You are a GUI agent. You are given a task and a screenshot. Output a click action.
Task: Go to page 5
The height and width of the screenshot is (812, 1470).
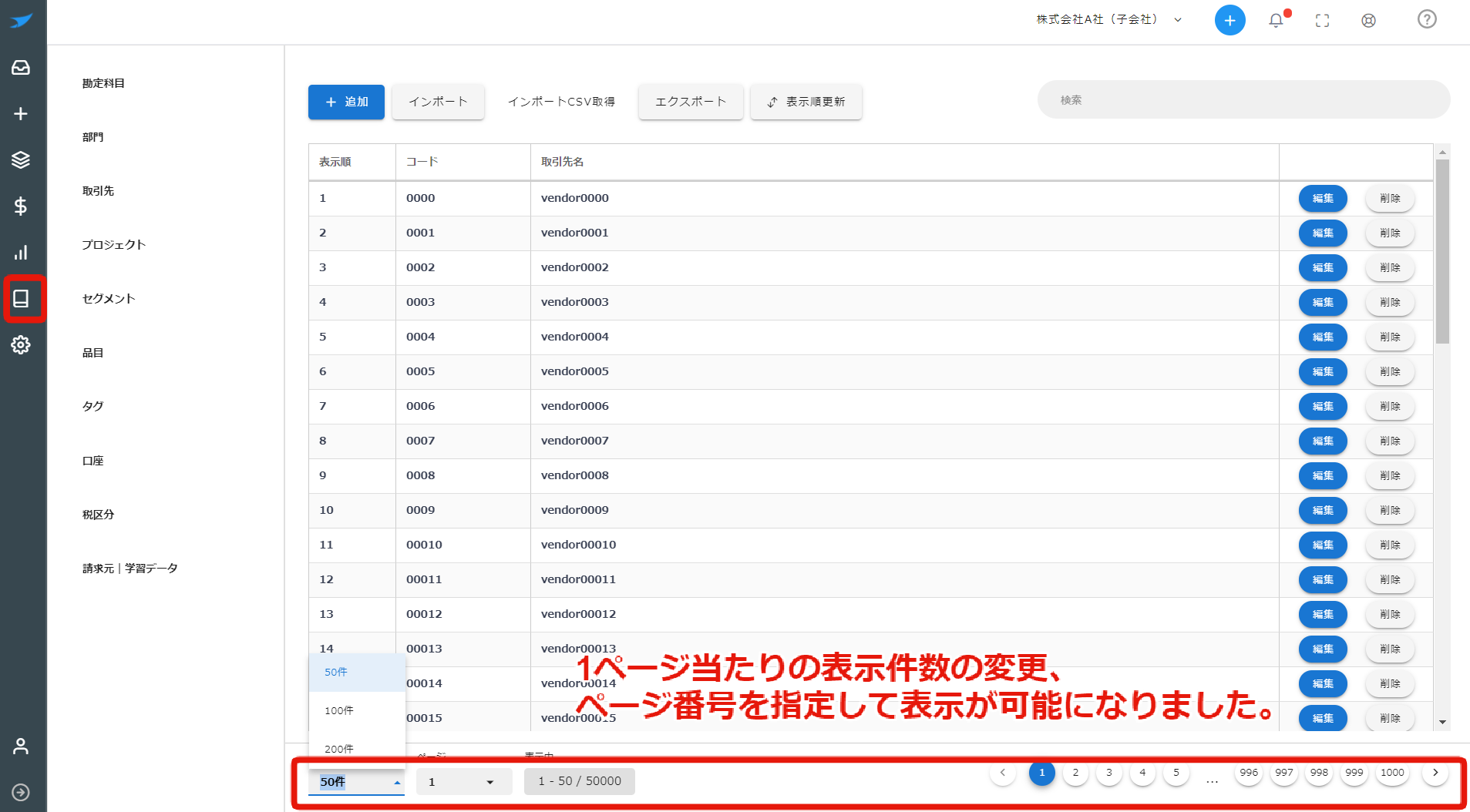pos(1176,773)
